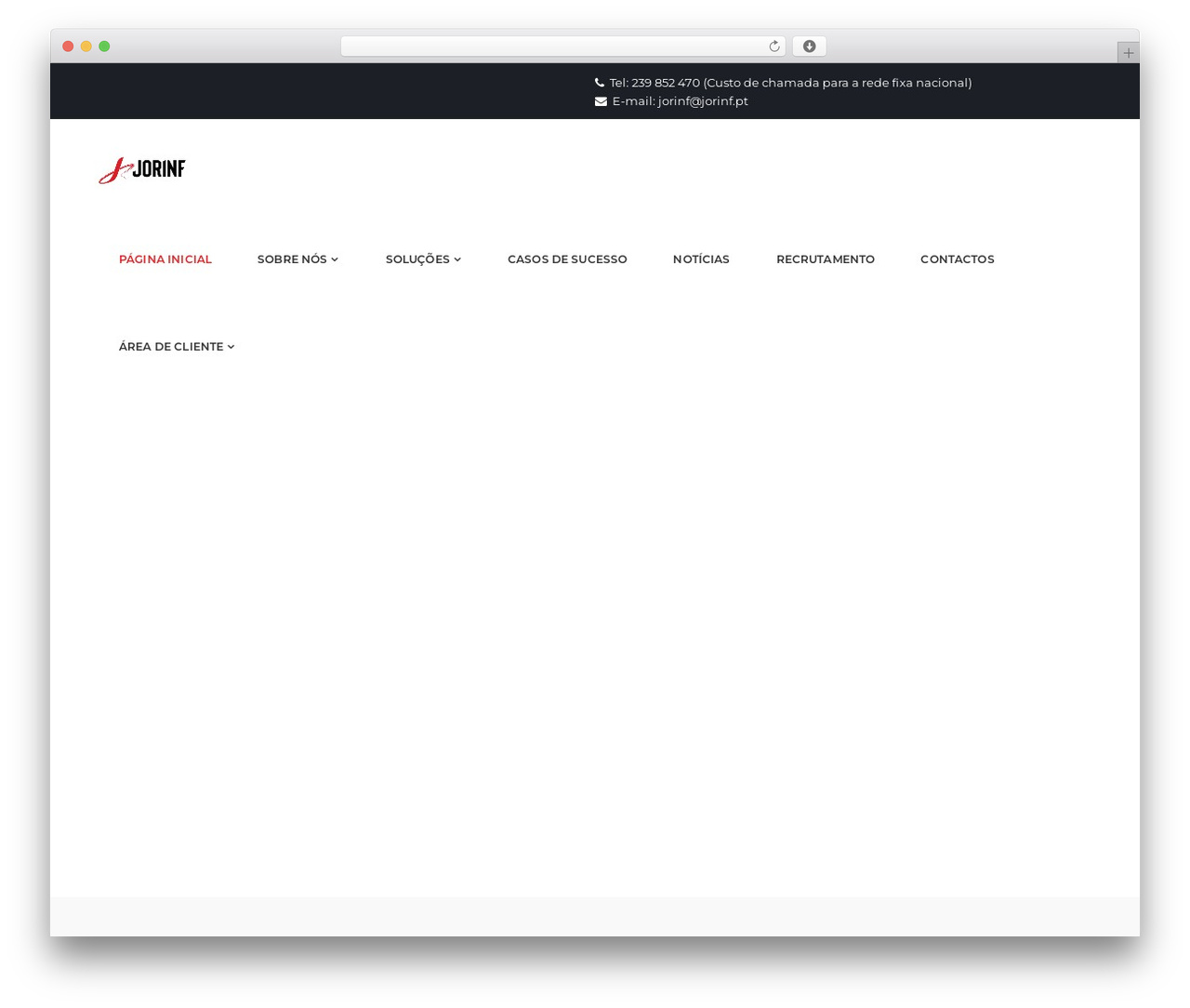Click the JORINF logo
This screenshot has width=1190, height=1008.
pos(142,170)
